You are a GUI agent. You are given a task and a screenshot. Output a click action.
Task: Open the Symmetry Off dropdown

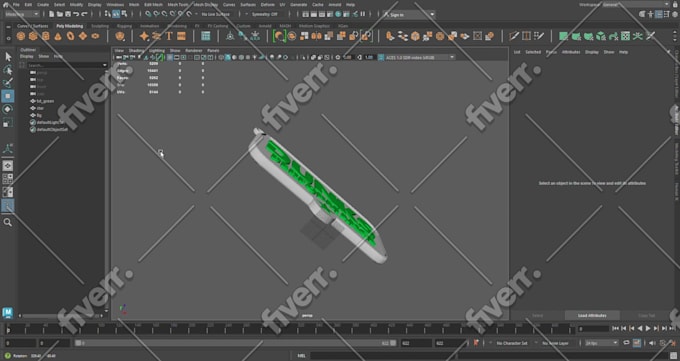click(265, 14)
